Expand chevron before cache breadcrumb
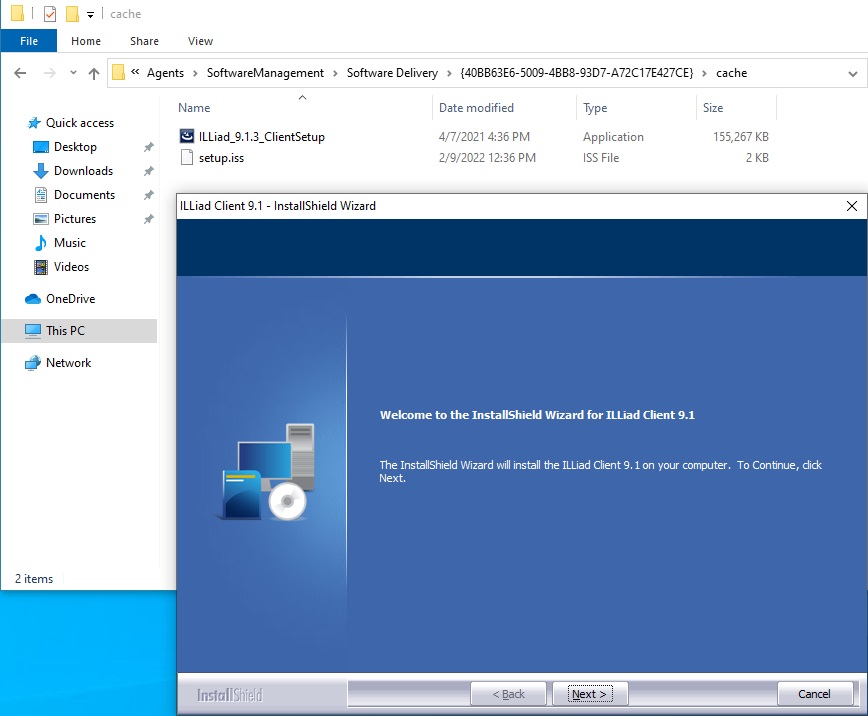Viewport: 868px width, 716px height. tap(704, 73)
